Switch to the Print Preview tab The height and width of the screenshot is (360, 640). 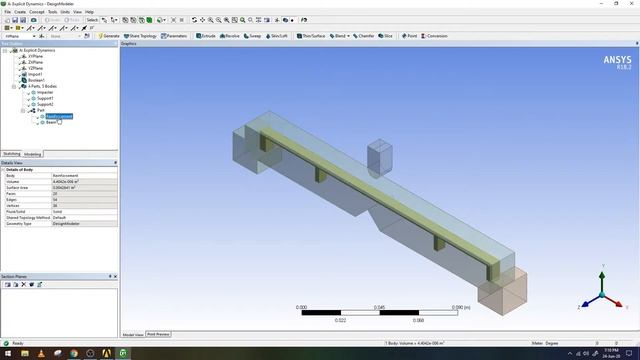click(x=158, y=334)
